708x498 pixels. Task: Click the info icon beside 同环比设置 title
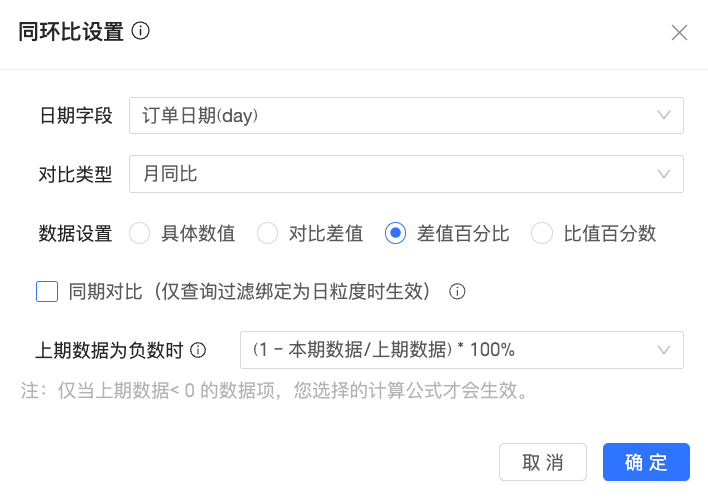click(140, 31)
